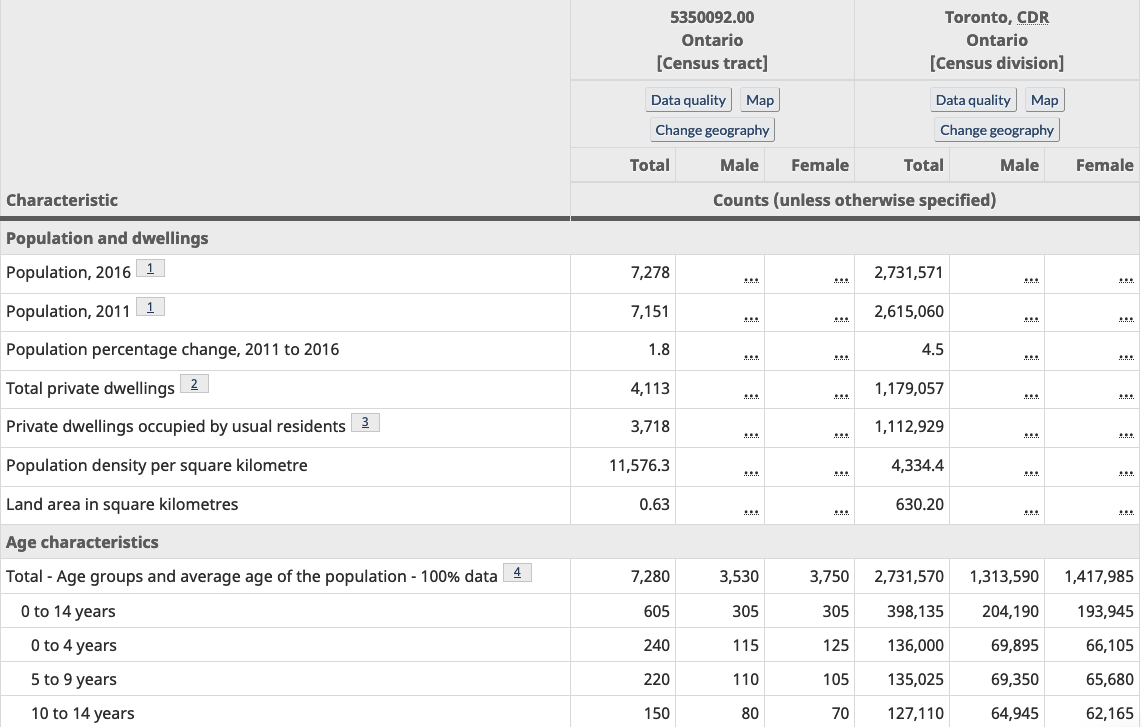The height and width of the screenshot is (727, 1142).
Task: Click the Population, 2016 male ellipsis in tract column
Action: (x=751, y=279)
